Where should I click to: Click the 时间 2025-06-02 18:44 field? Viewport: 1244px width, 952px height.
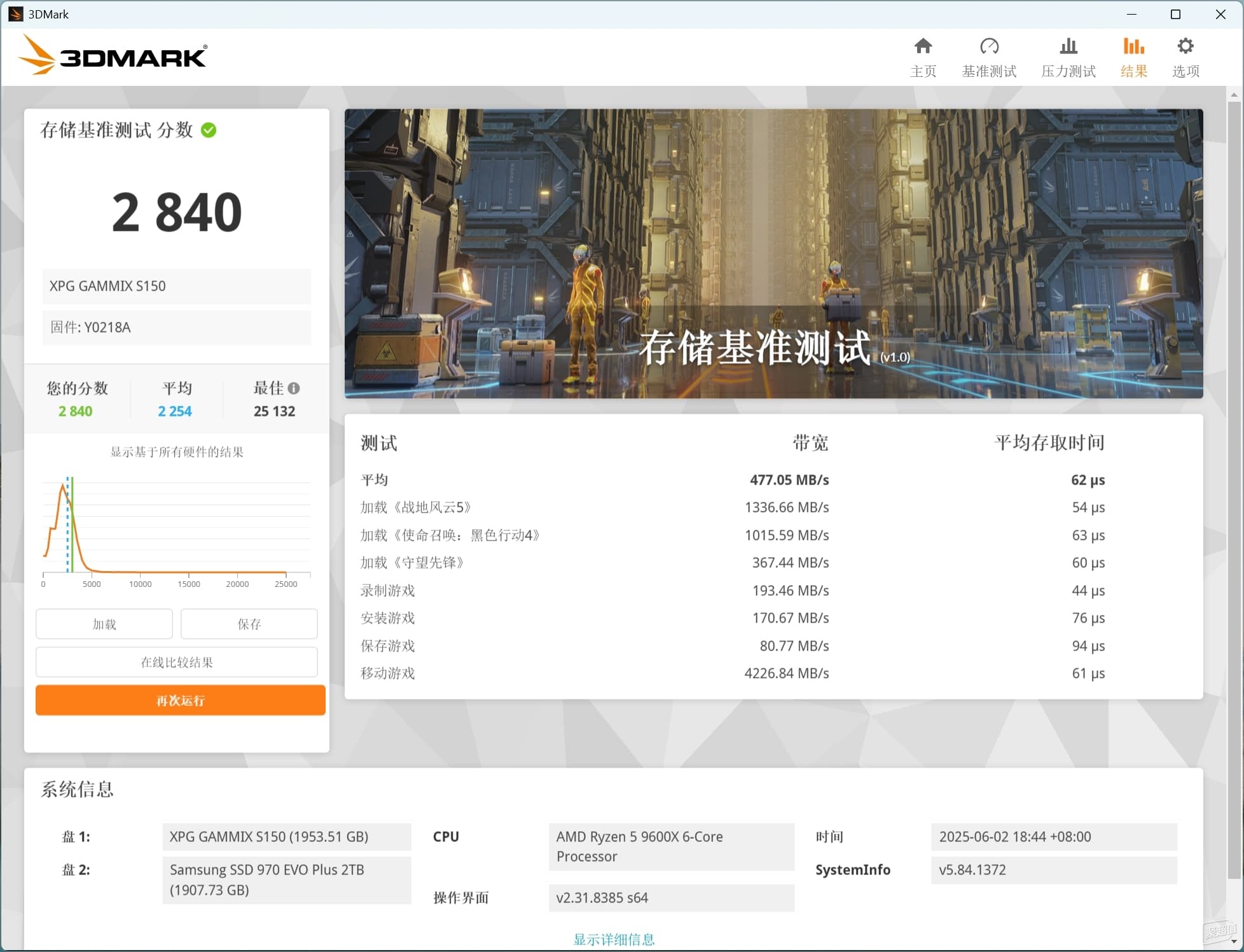click(x=1054, y=837)
